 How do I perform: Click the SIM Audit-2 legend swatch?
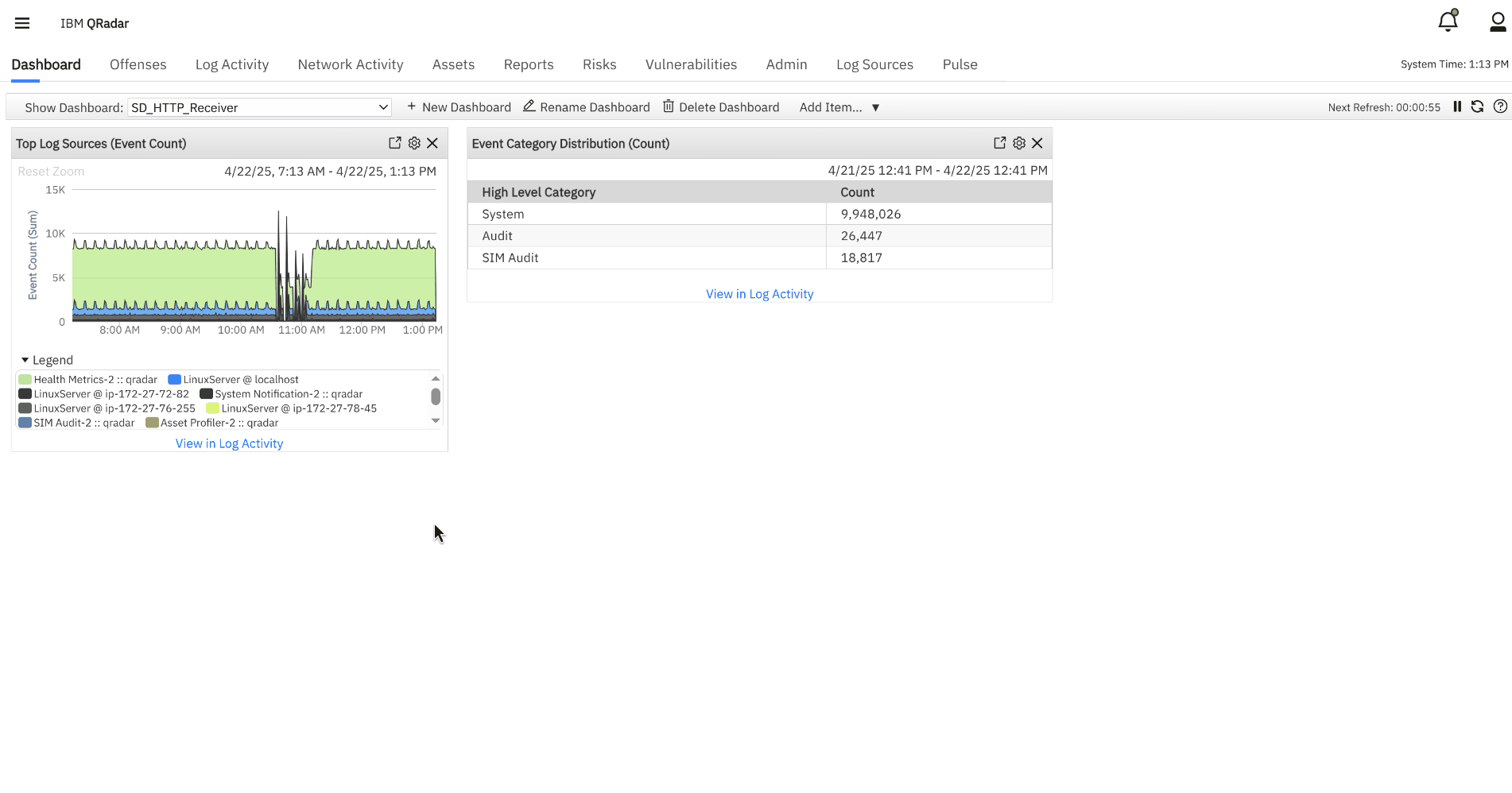[x=25, y=423]
